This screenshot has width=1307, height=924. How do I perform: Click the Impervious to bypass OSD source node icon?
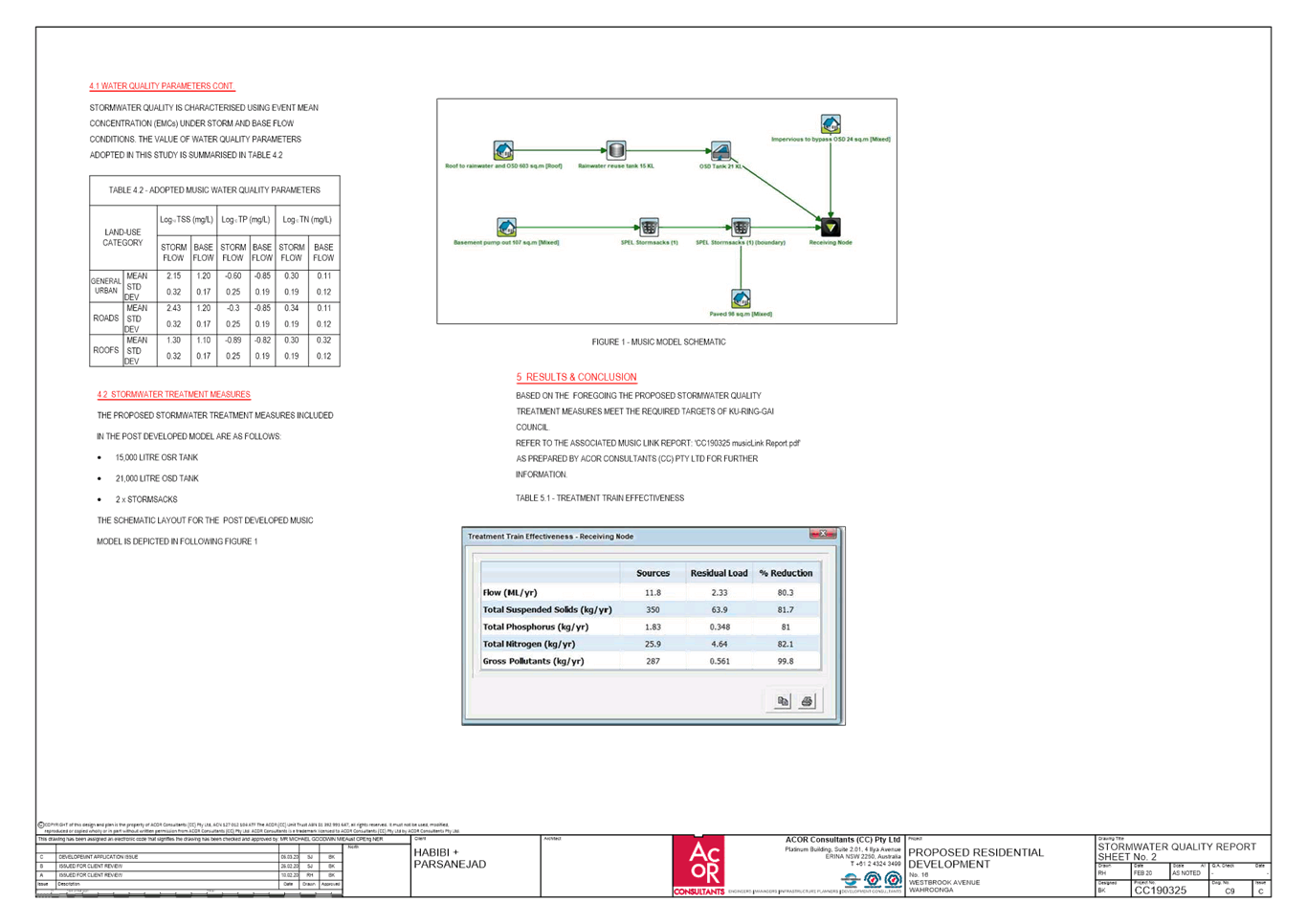point(831,123)
